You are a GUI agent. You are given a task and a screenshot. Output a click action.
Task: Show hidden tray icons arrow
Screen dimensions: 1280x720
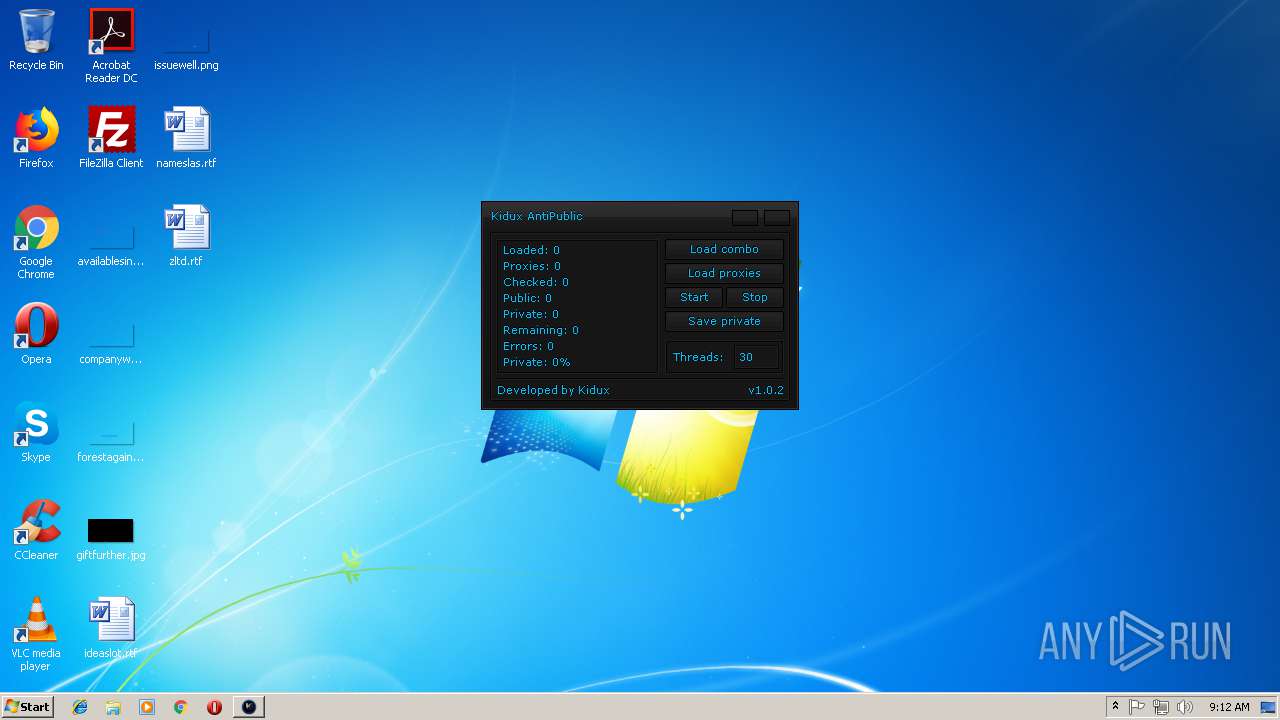[x=1115, y=707]
